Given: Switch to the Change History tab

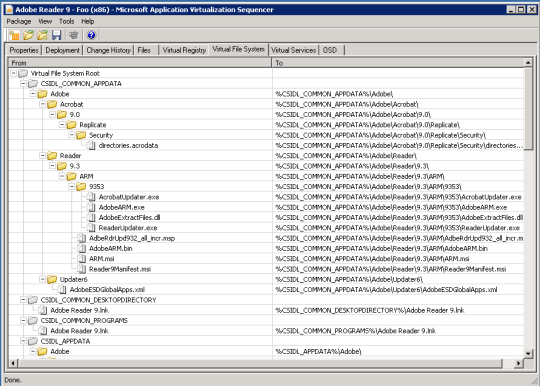Looking at the screenshot, I should (108, 50).
